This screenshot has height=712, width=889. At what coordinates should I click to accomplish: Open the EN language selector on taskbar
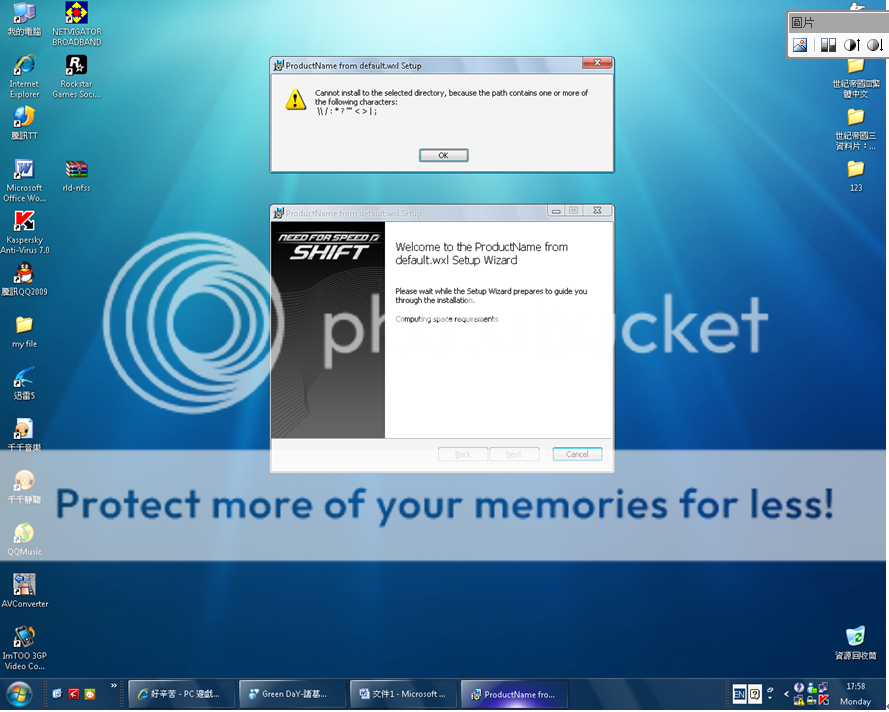click(739, 693)
